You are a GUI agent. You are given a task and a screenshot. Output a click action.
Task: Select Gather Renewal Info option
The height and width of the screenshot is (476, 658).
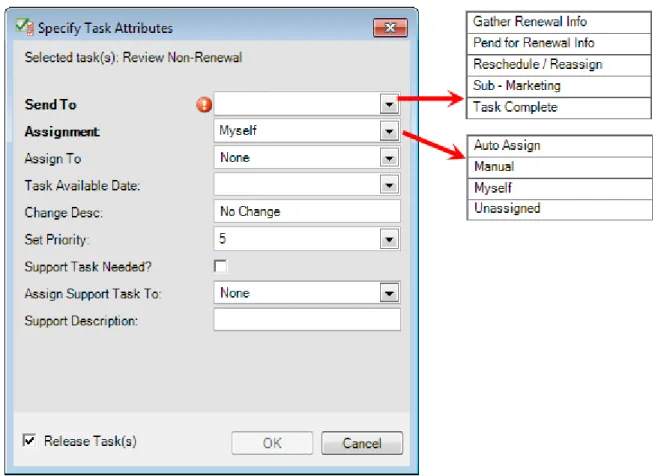pos(559,22)
